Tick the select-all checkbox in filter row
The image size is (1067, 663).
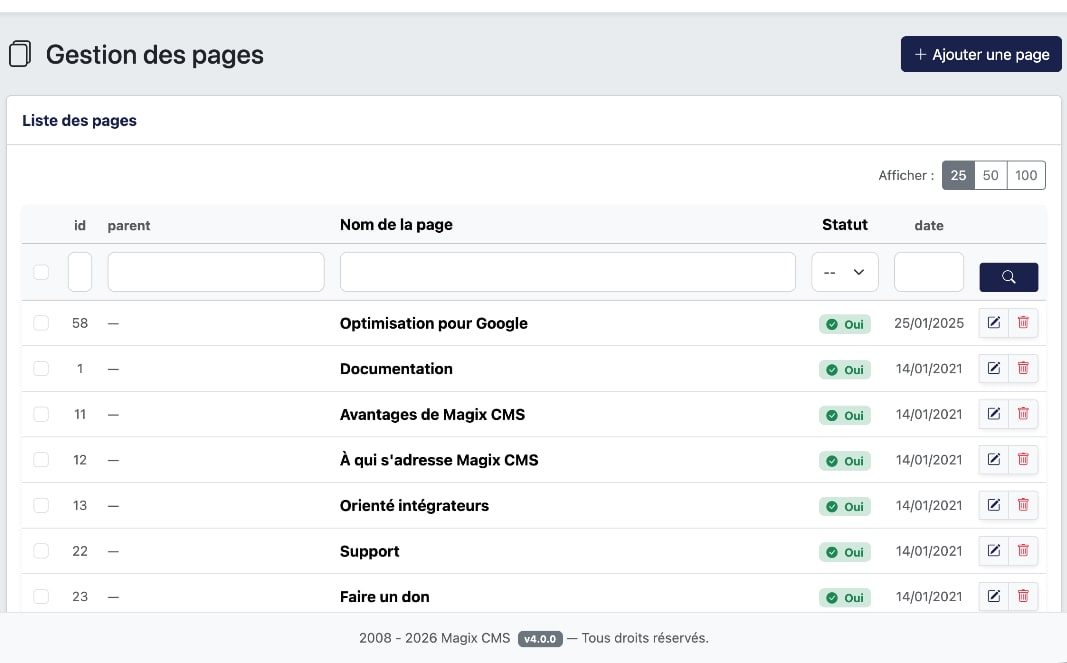pos(41,272)
